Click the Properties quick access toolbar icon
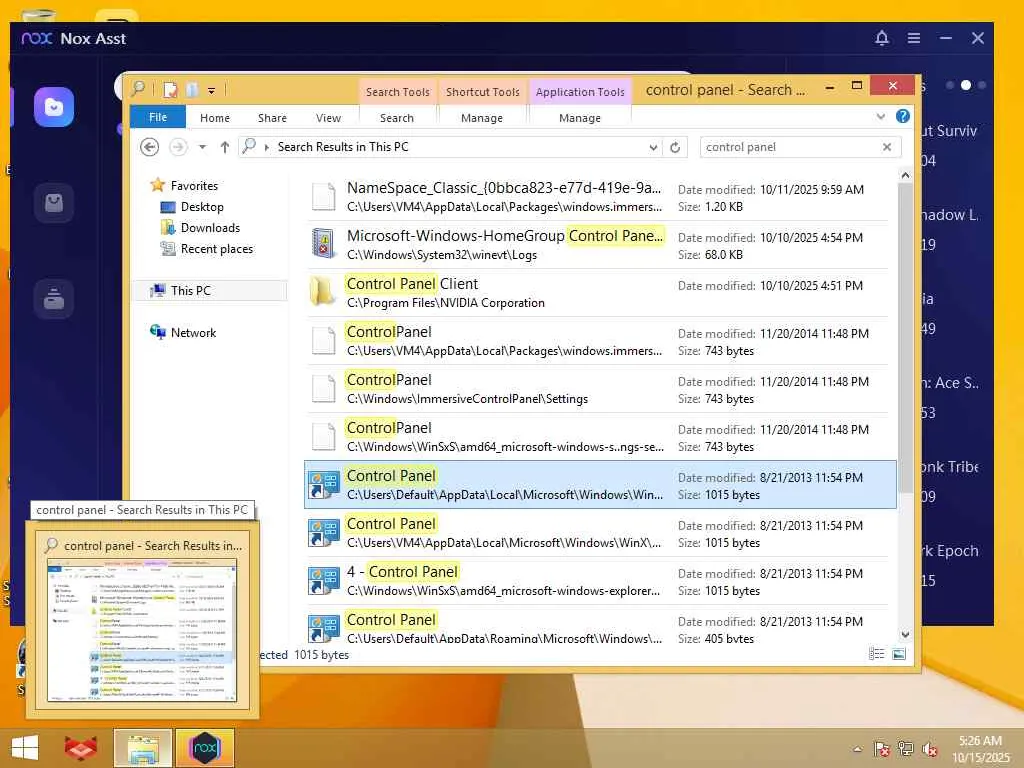This screenshot has height=768, width=1024. click(x=170, y=89)
